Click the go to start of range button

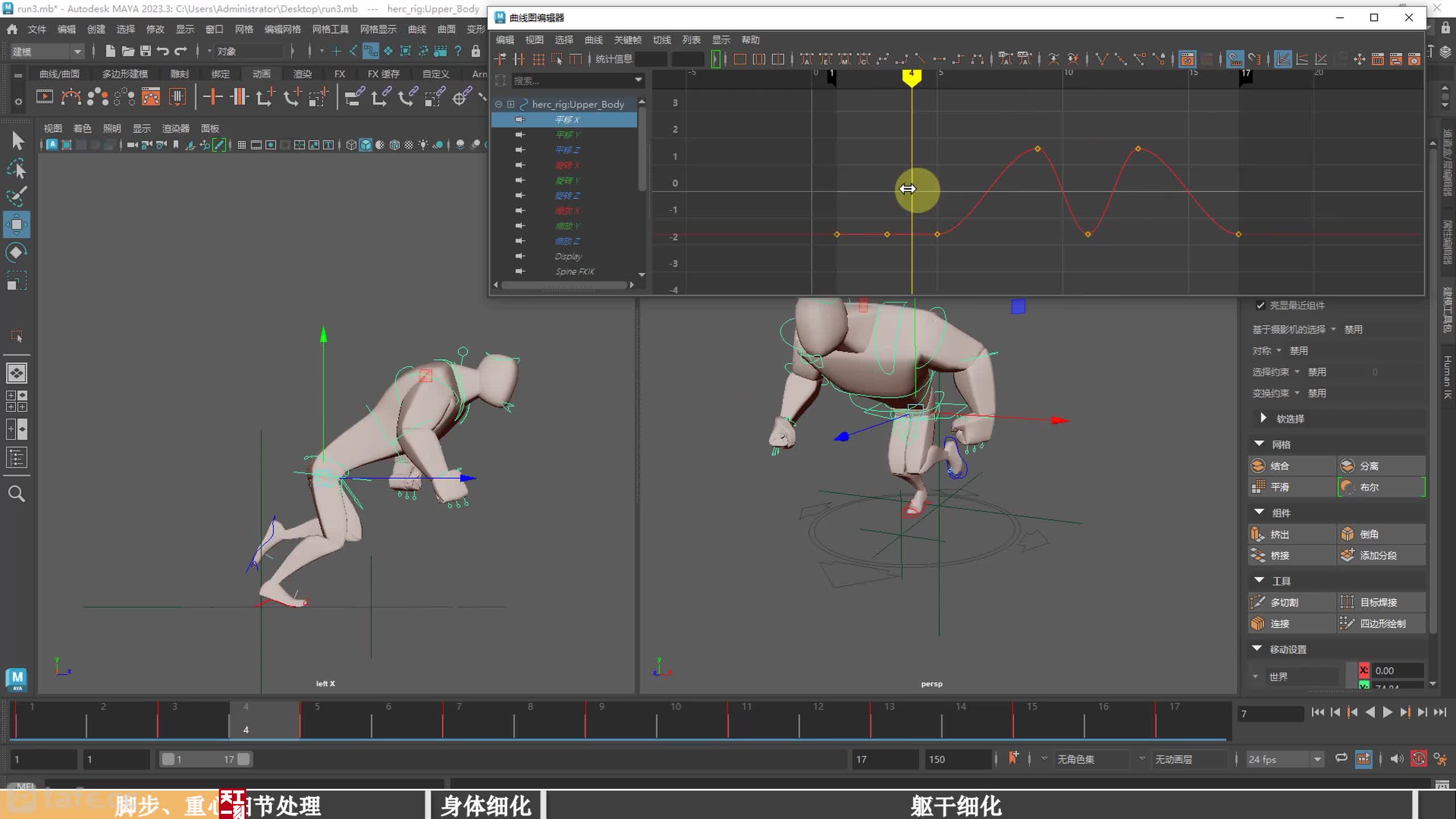tap(1318, 712)
